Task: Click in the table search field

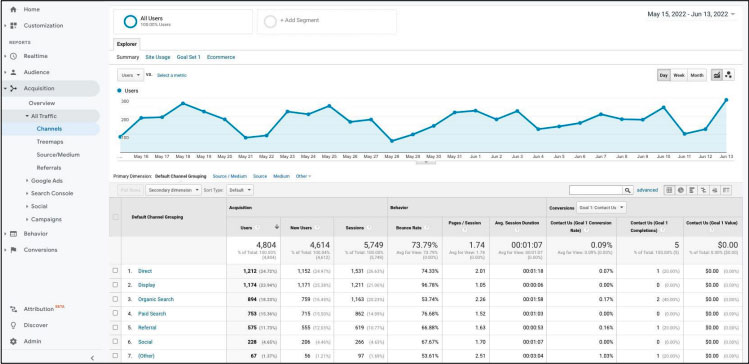Action: pyautogui.click(x=596, y=190)
